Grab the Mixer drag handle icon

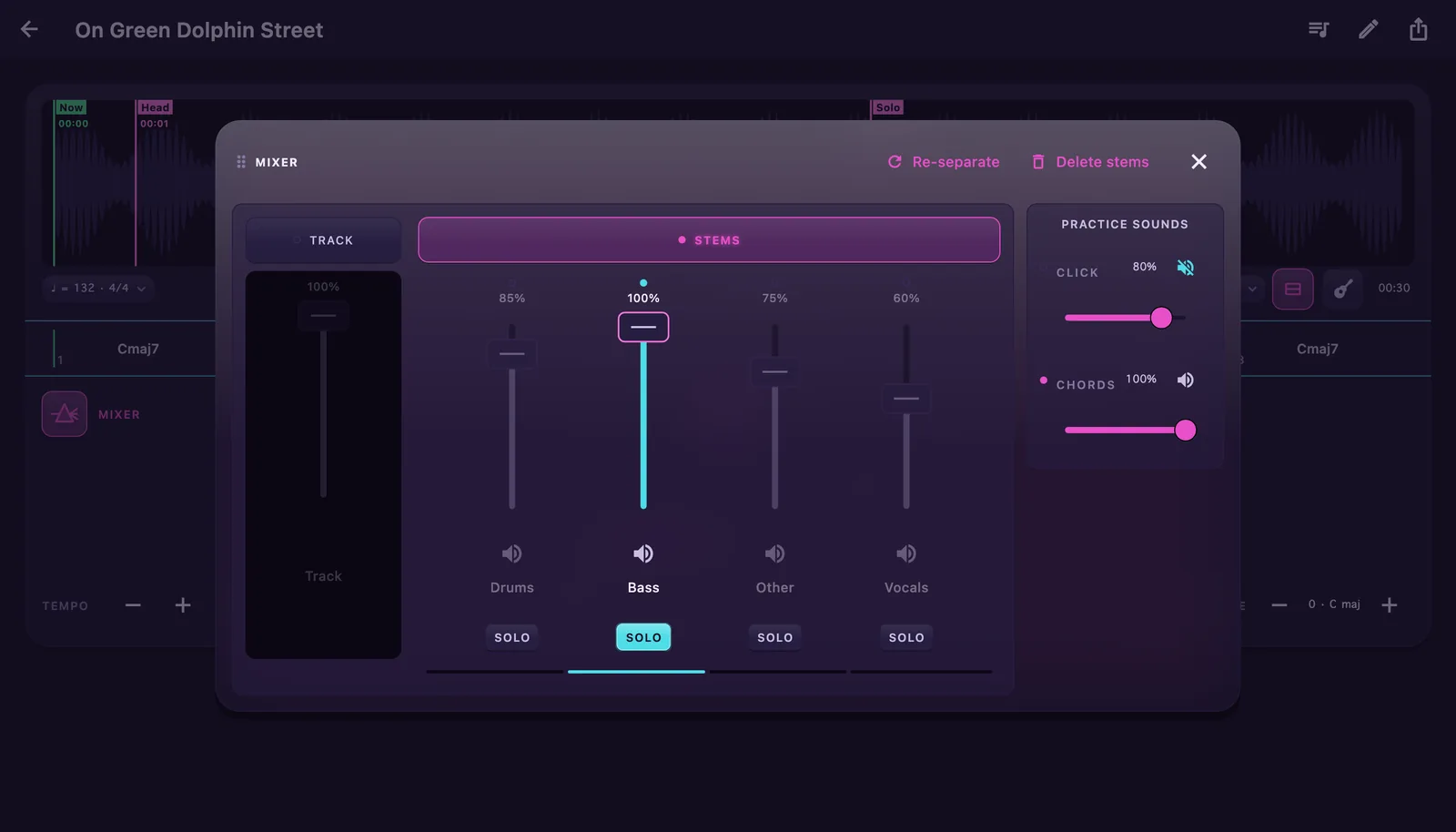(x=241, y=162)
